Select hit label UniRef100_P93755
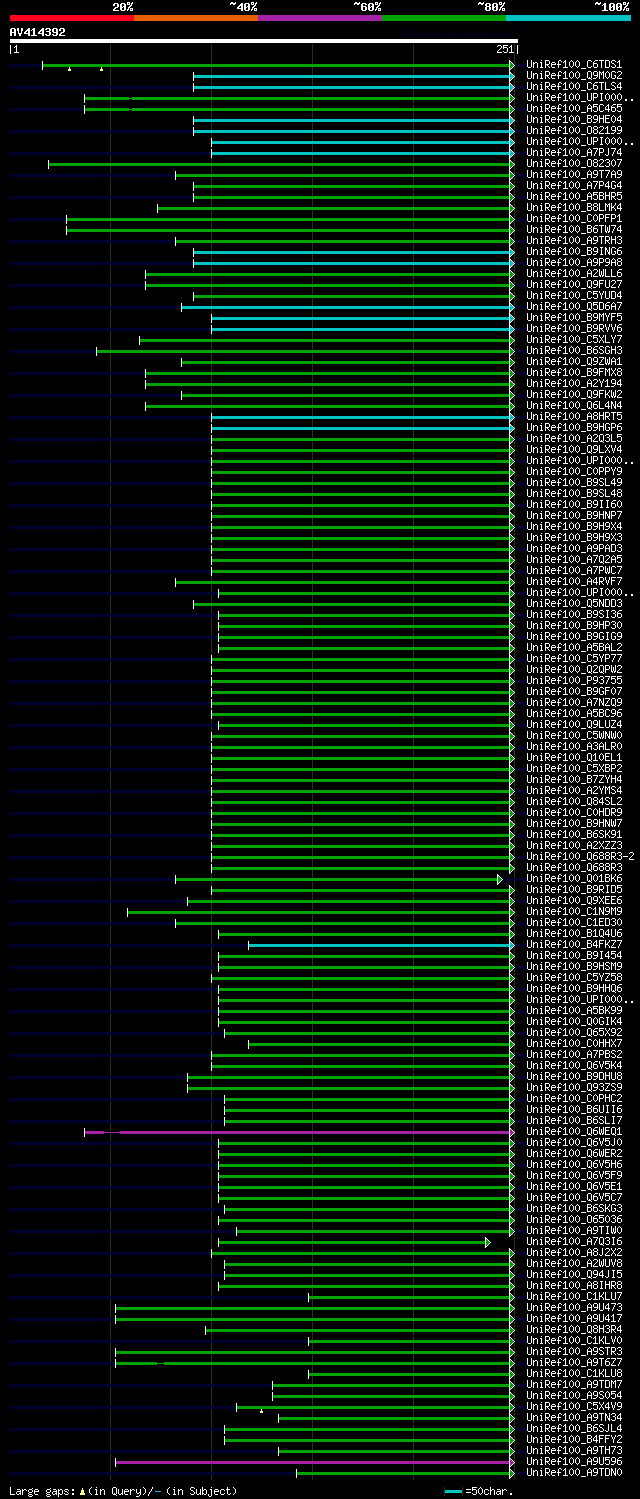Image resolution: width=640 pixels, height=1499 pixels. [x=574, y=681]
